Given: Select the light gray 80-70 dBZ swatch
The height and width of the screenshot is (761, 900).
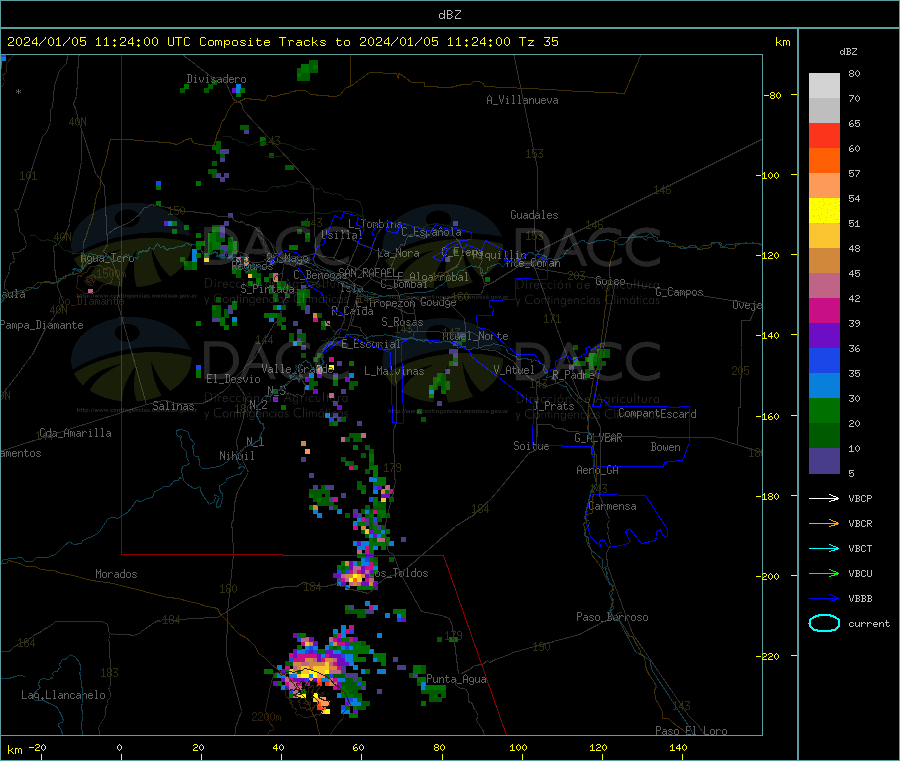Looking at the screenshot, I should pos(824,86).
